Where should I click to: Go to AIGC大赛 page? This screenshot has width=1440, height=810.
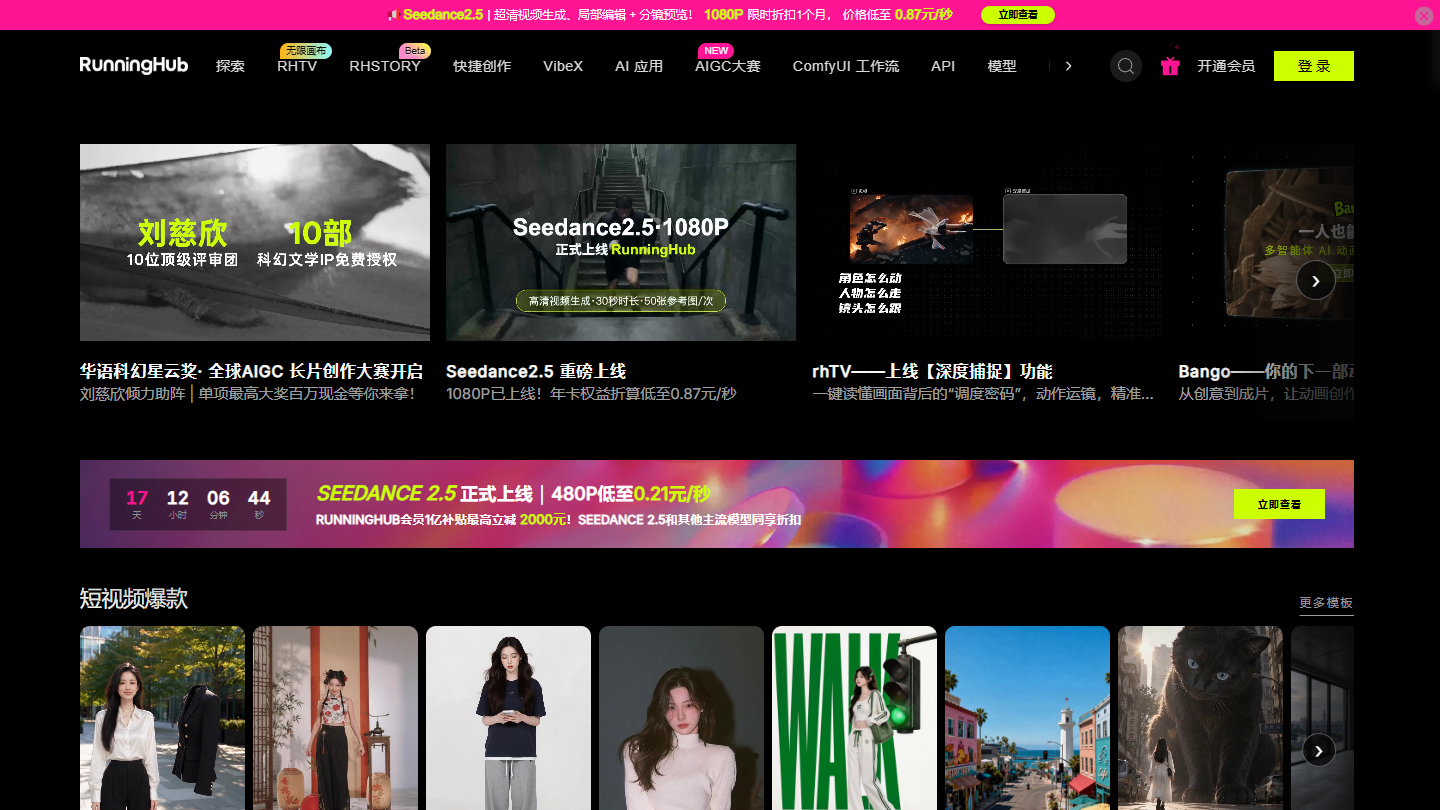(728, 66)
